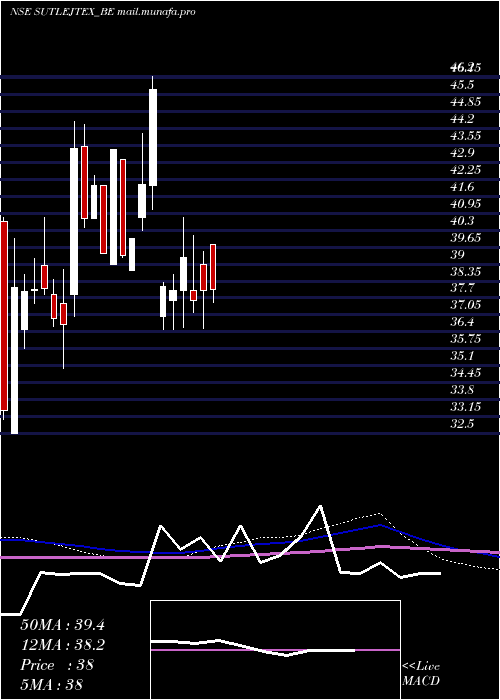Select the 35.75 price axis label
This screenshot has width=500, height=700.
[466, 339]
